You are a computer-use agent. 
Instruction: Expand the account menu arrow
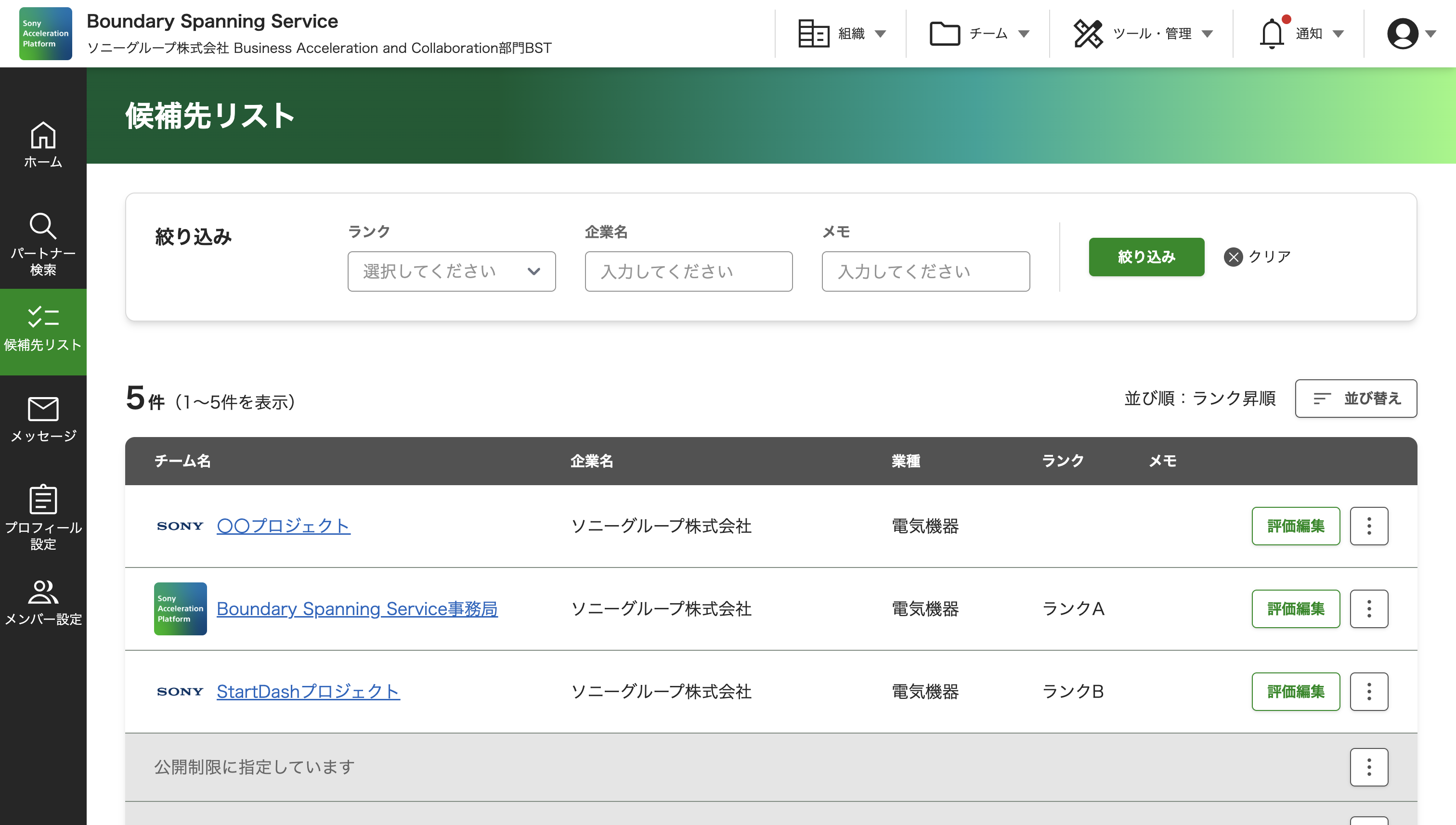pos(1430,34)
